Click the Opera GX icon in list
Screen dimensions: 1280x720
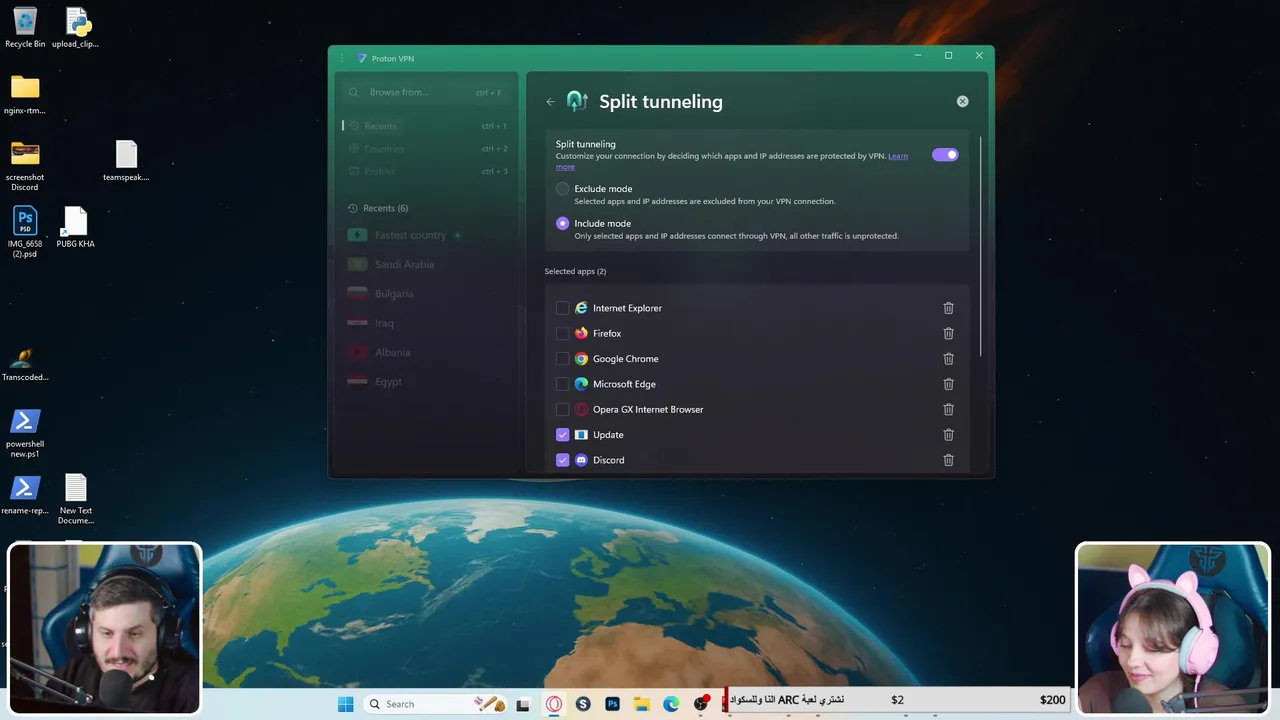[x=581, y=409]
